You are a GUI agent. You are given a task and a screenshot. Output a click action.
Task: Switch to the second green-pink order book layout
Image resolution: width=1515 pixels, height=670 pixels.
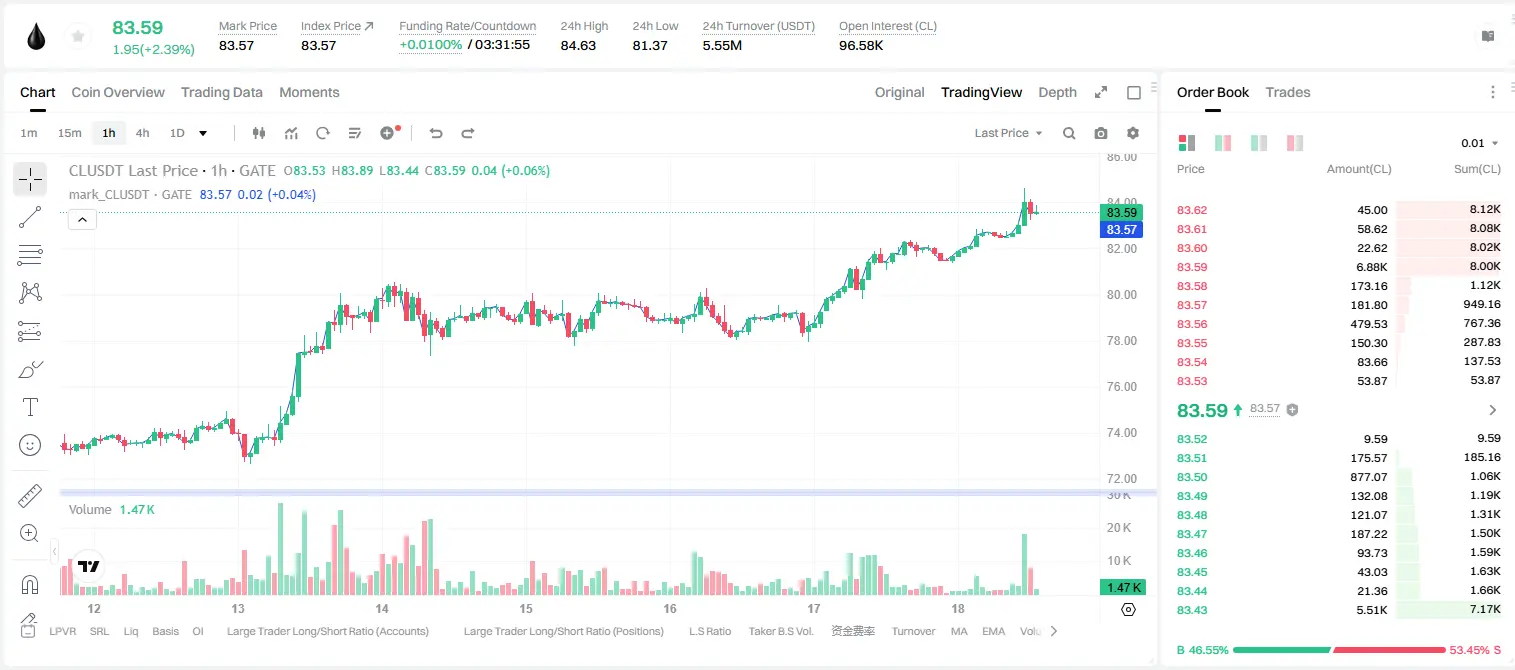pos(1223,143)
